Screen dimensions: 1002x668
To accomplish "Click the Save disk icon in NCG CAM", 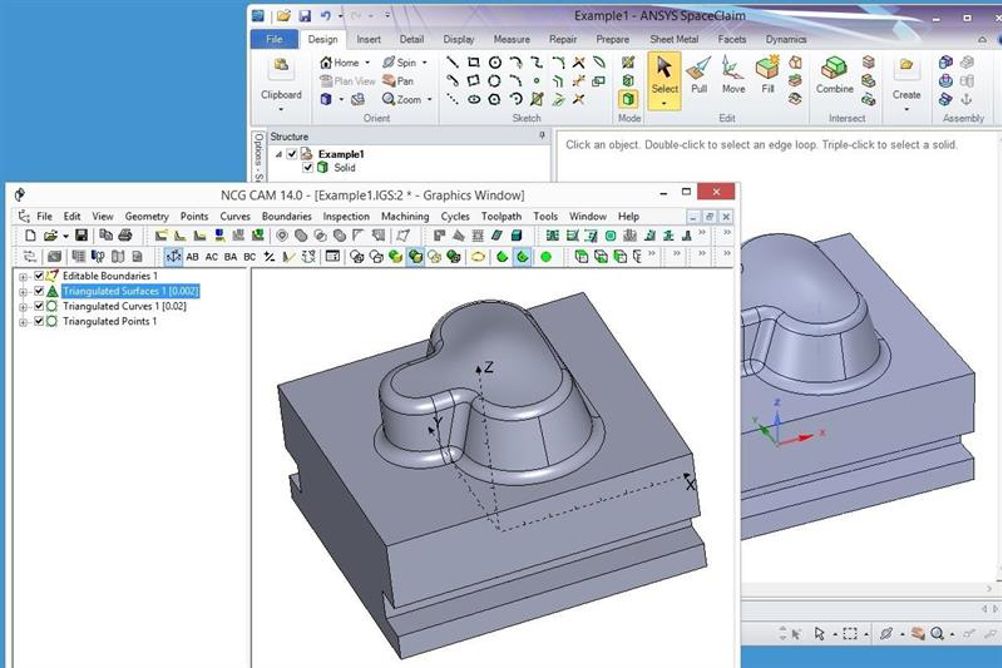I will [81, 236].
